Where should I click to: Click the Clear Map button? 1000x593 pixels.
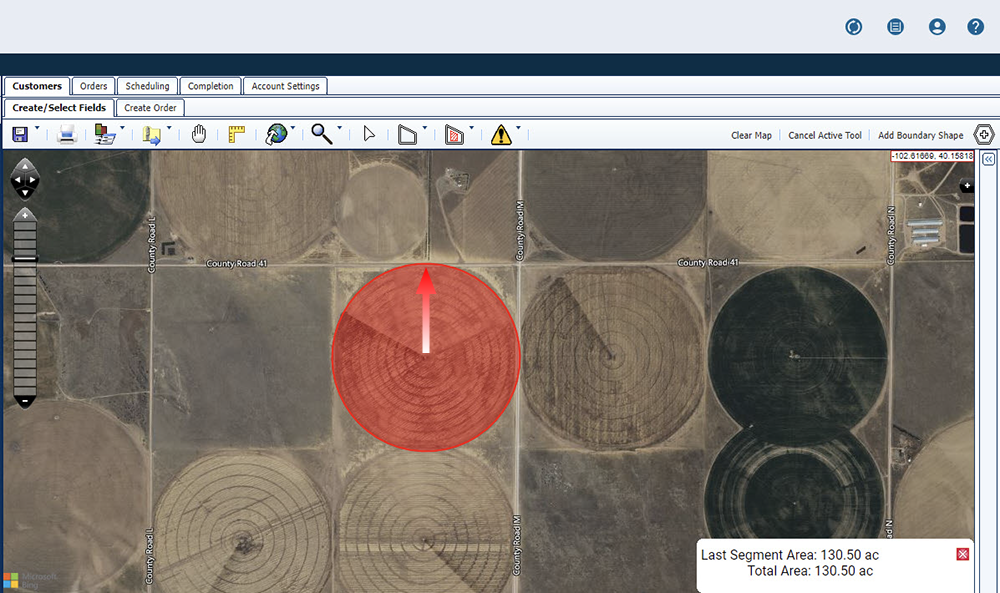point(751,135)
